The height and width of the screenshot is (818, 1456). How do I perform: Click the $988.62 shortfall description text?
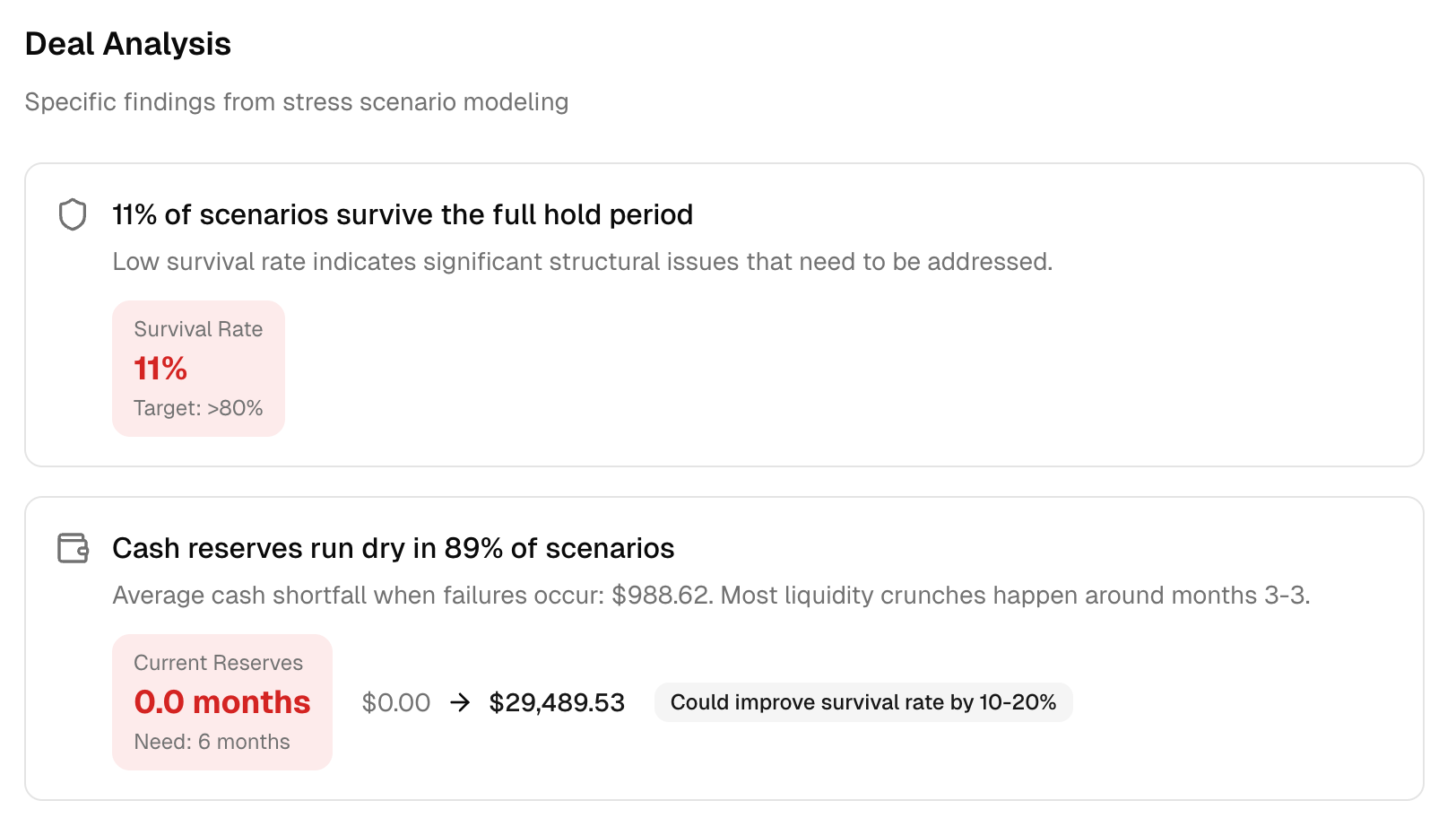(x=711, y=595)
